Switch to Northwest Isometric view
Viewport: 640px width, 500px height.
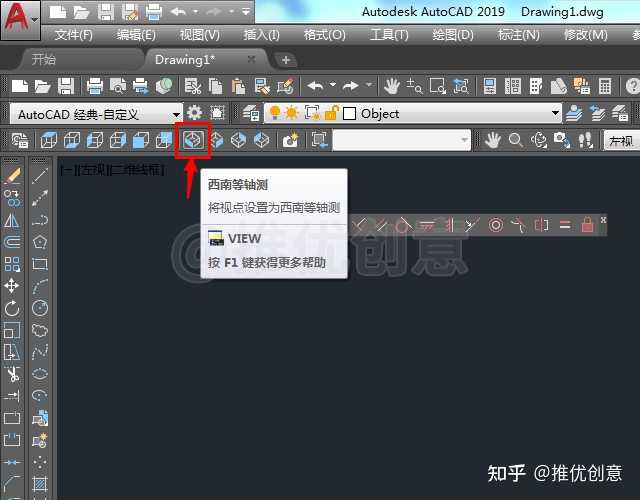point(262,140)
